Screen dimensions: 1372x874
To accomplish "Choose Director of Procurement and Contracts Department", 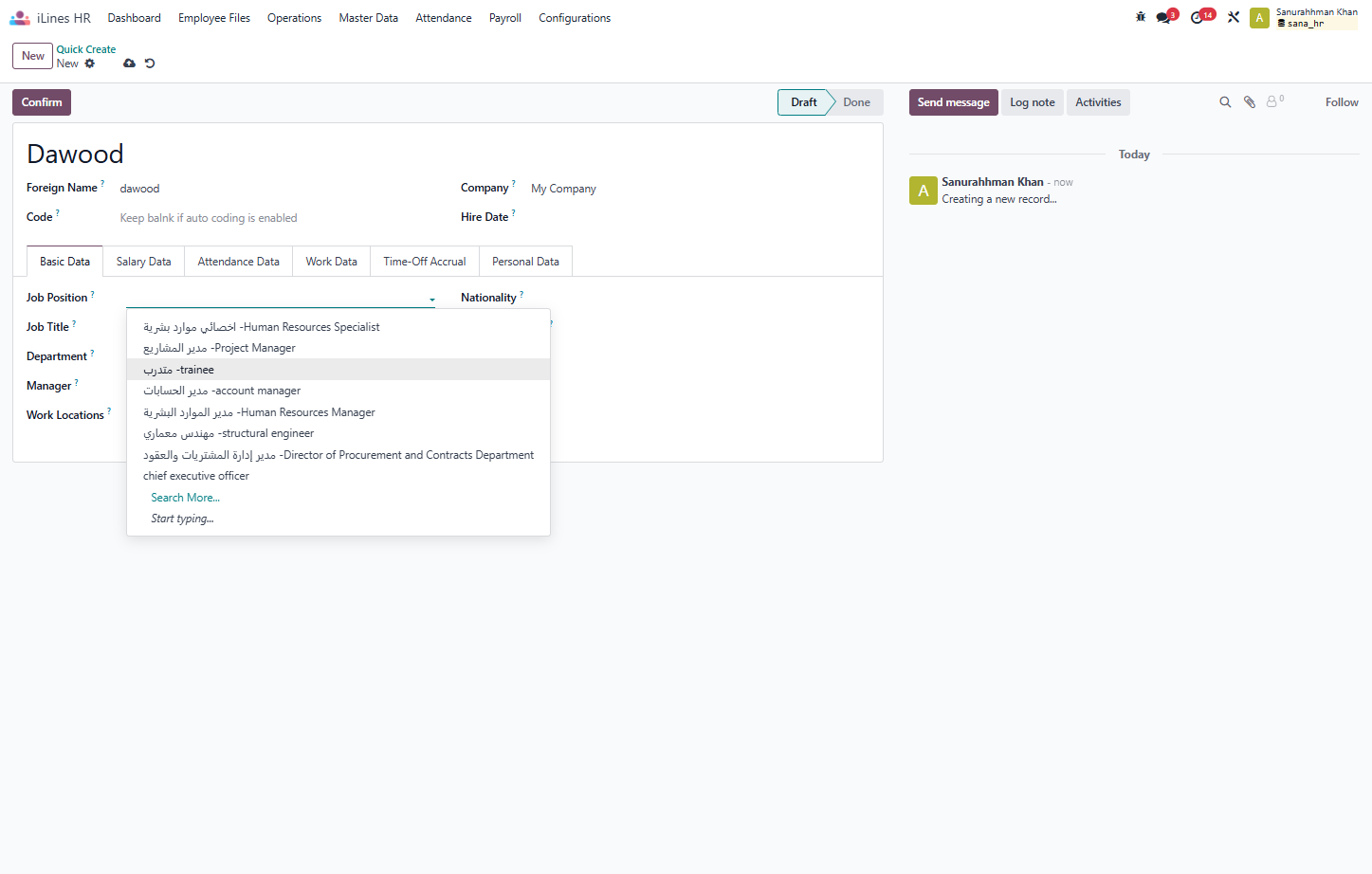I will [x=338, y=455].
